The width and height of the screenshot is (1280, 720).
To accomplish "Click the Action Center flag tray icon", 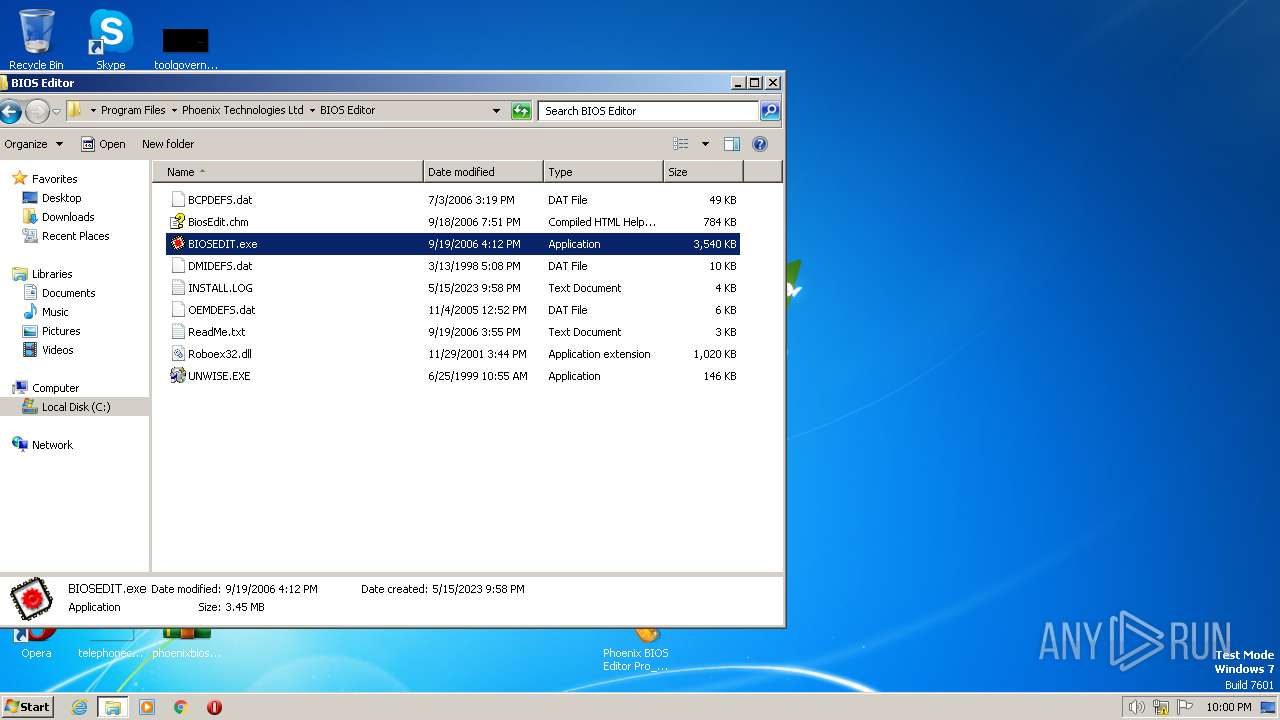I will pyautogui.click(x=1185, y=707).
